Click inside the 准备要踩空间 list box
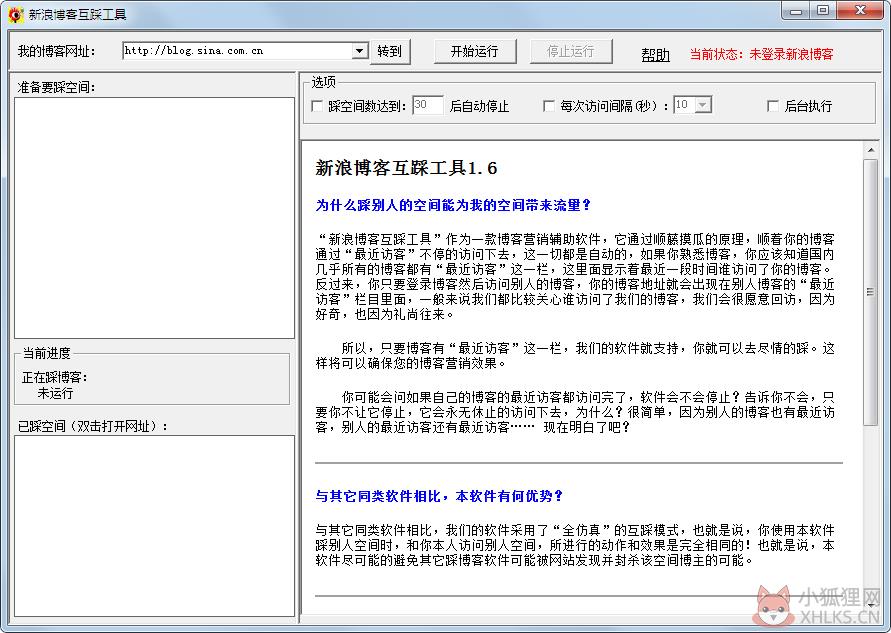The width and height of the screenshot is (891, 633). click(x=154, y=218)
